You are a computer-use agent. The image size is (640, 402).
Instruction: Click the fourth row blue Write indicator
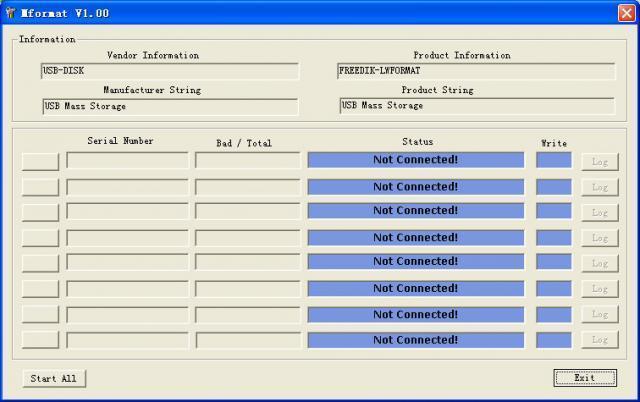(x=553, y=238)
